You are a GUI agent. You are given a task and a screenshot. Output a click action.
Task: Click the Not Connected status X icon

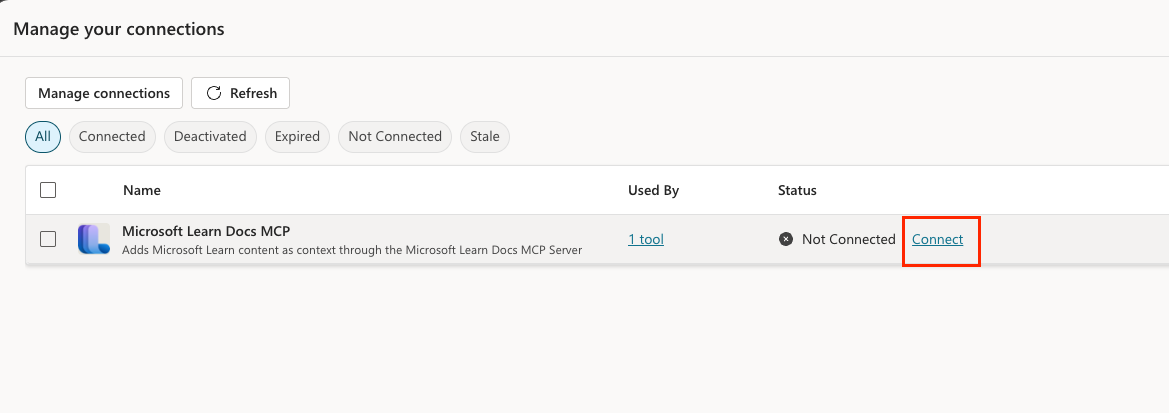(786, 239)
